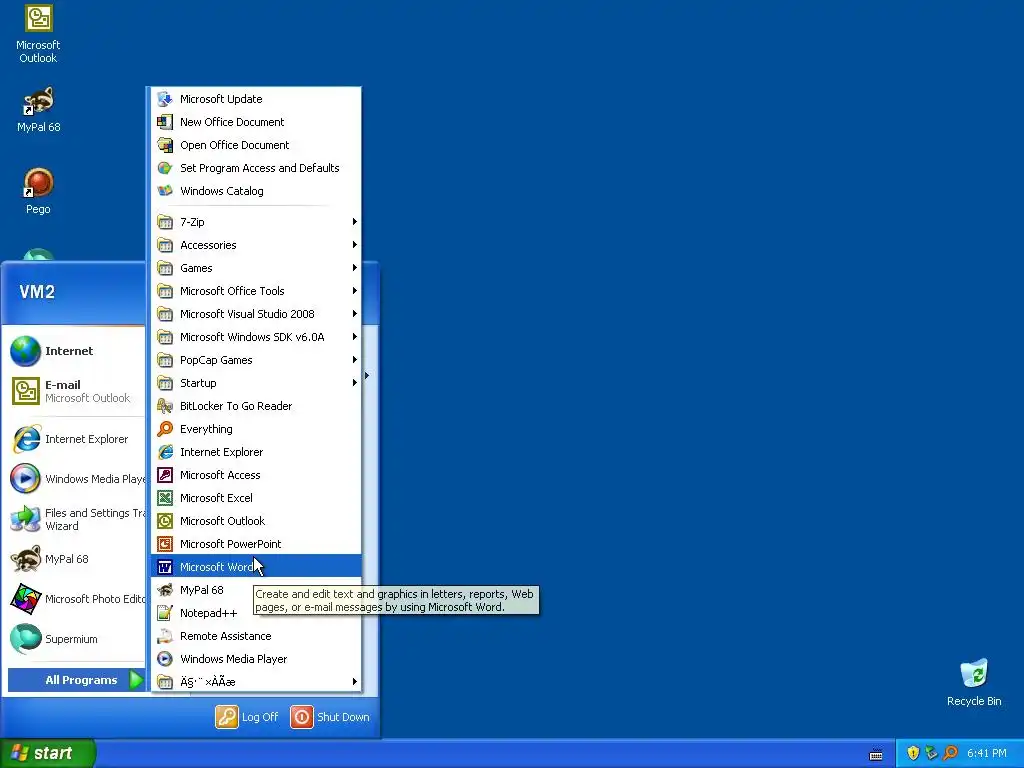Click Internet Explorer icon in programs list
1024x768 pixels.
(165, 452)
